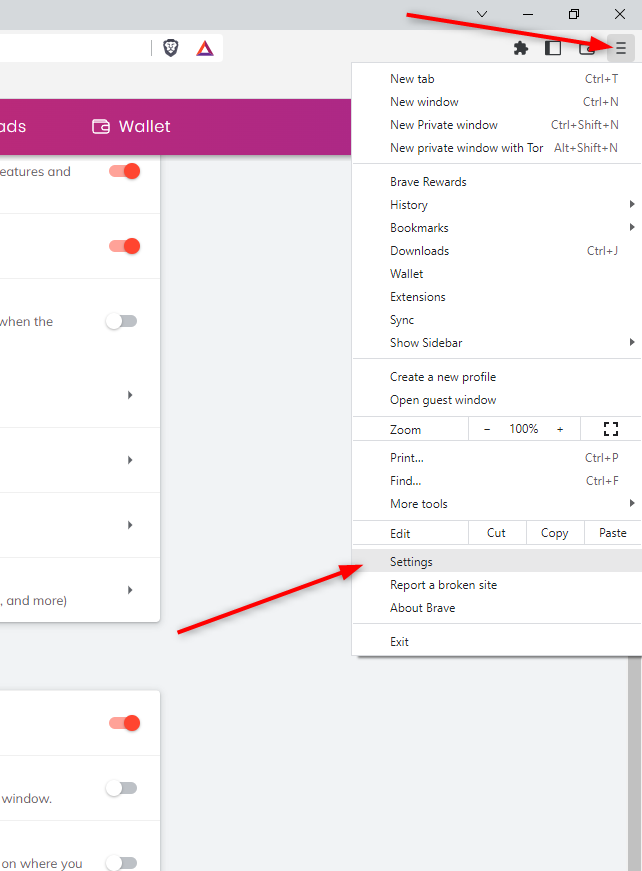642x871 pixels.
Task: Choose Report a broken site
Action: tap(496, 585)
